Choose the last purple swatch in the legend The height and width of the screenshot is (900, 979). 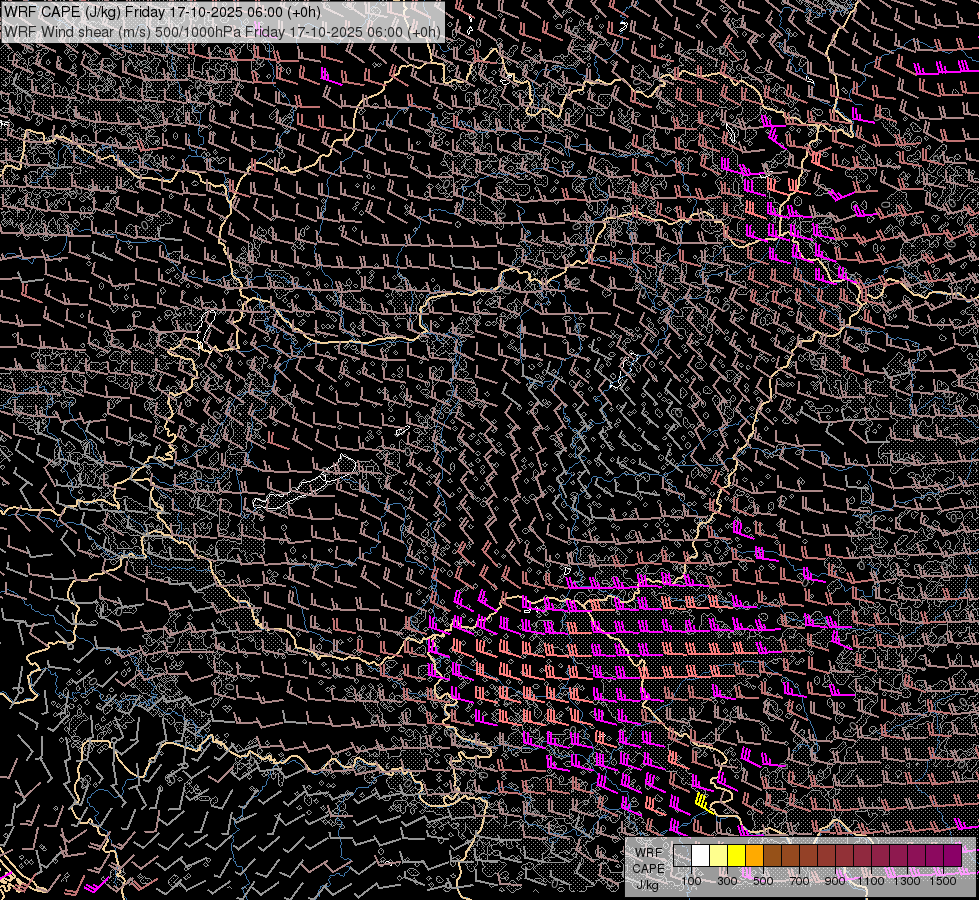pyautogui.click(x=952, y=855)
